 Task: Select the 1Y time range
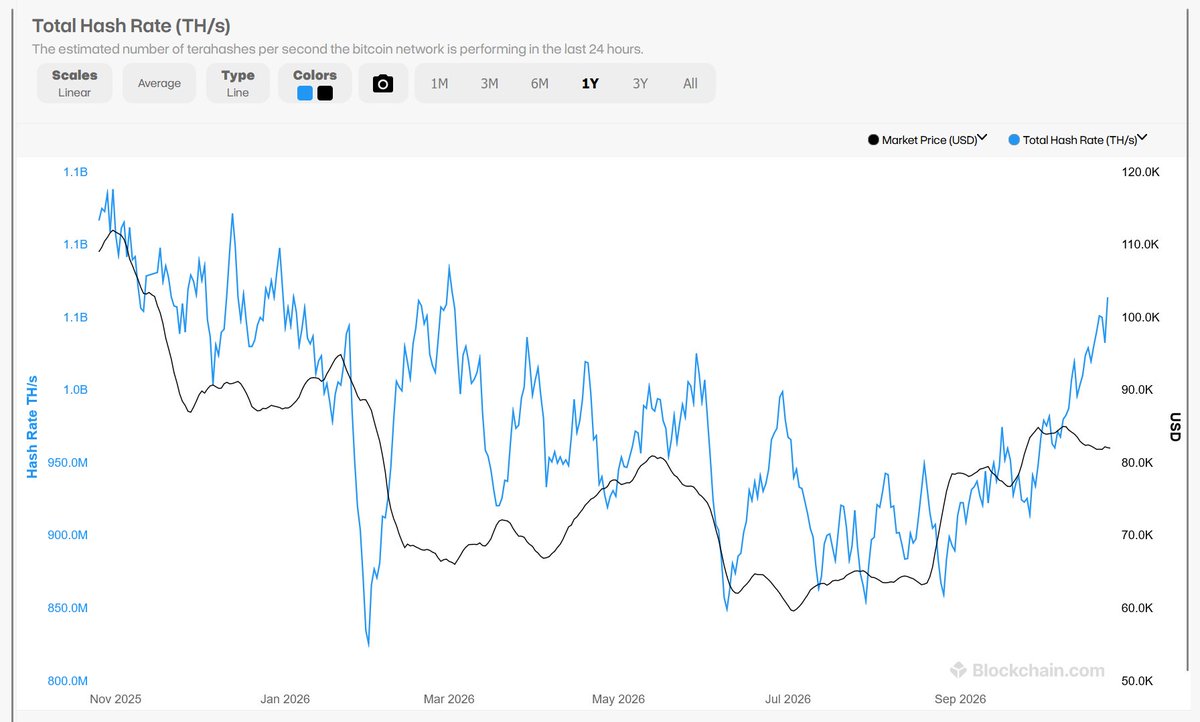(590, 83)
